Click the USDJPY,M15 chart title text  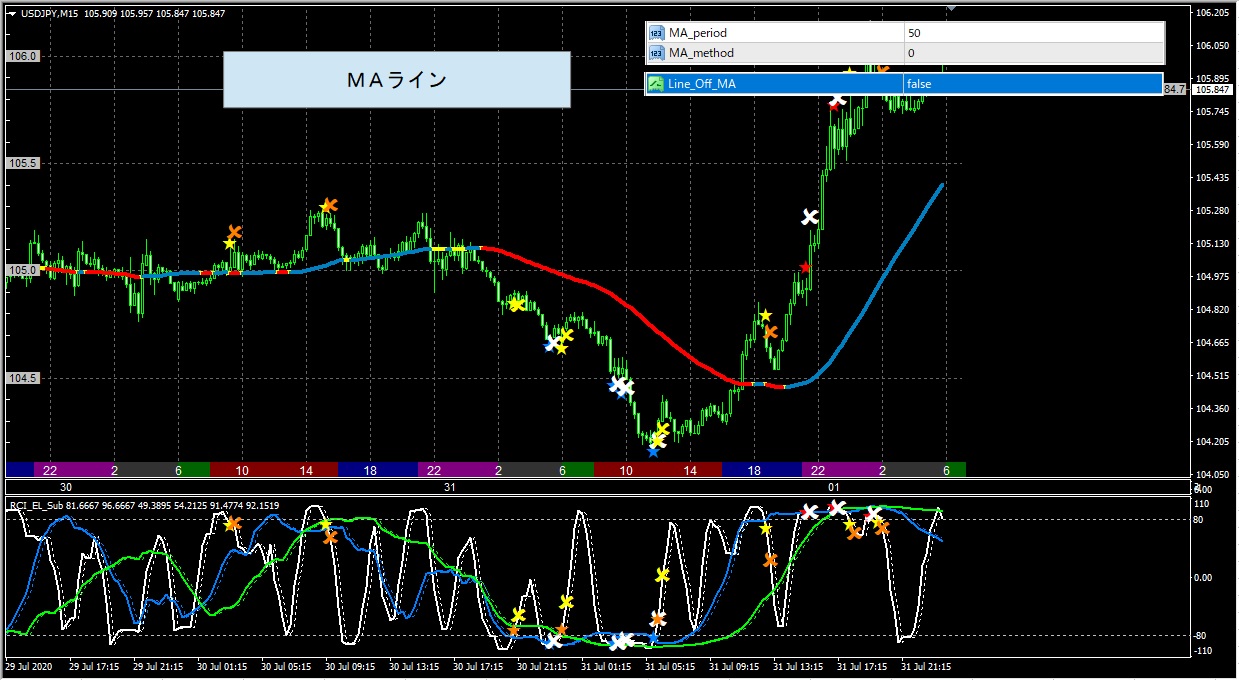click(51, 13)
